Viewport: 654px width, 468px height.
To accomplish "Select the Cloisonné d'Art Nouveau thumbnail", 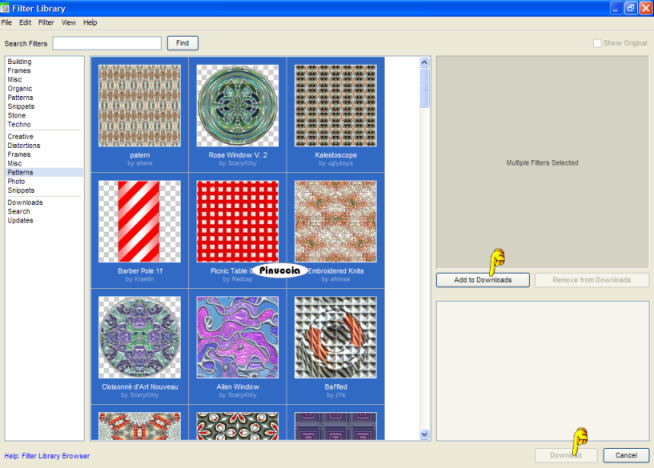I will click(139, 337).
